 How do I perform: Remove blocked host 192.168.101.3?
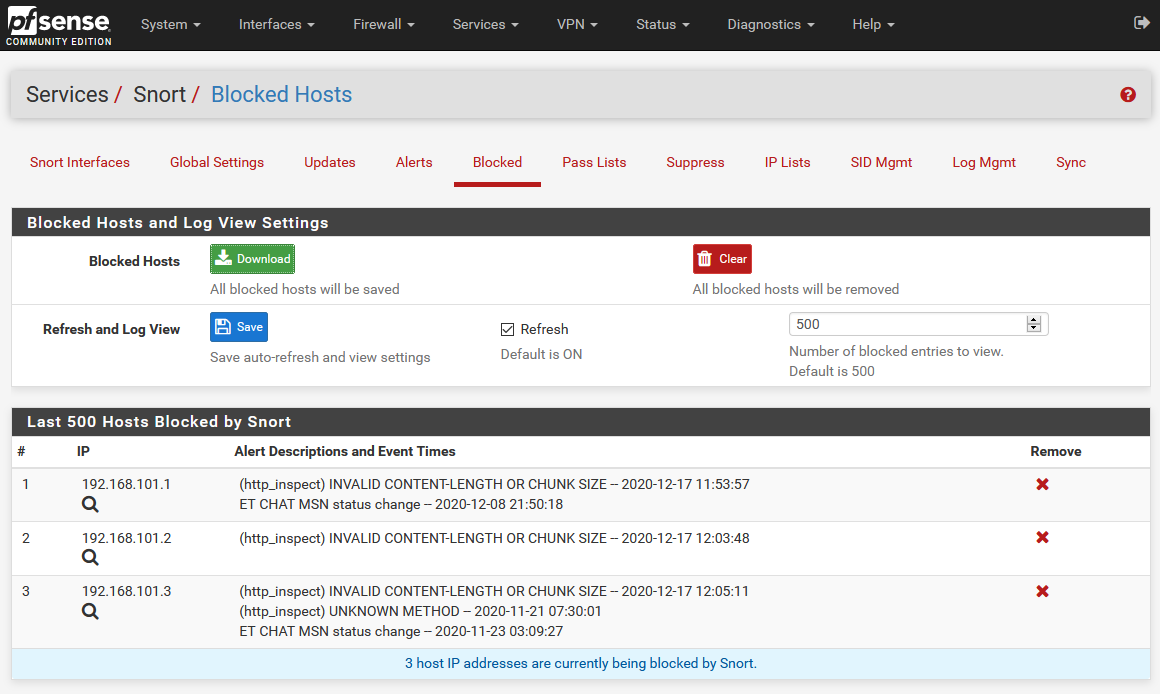click(1042, 591)
